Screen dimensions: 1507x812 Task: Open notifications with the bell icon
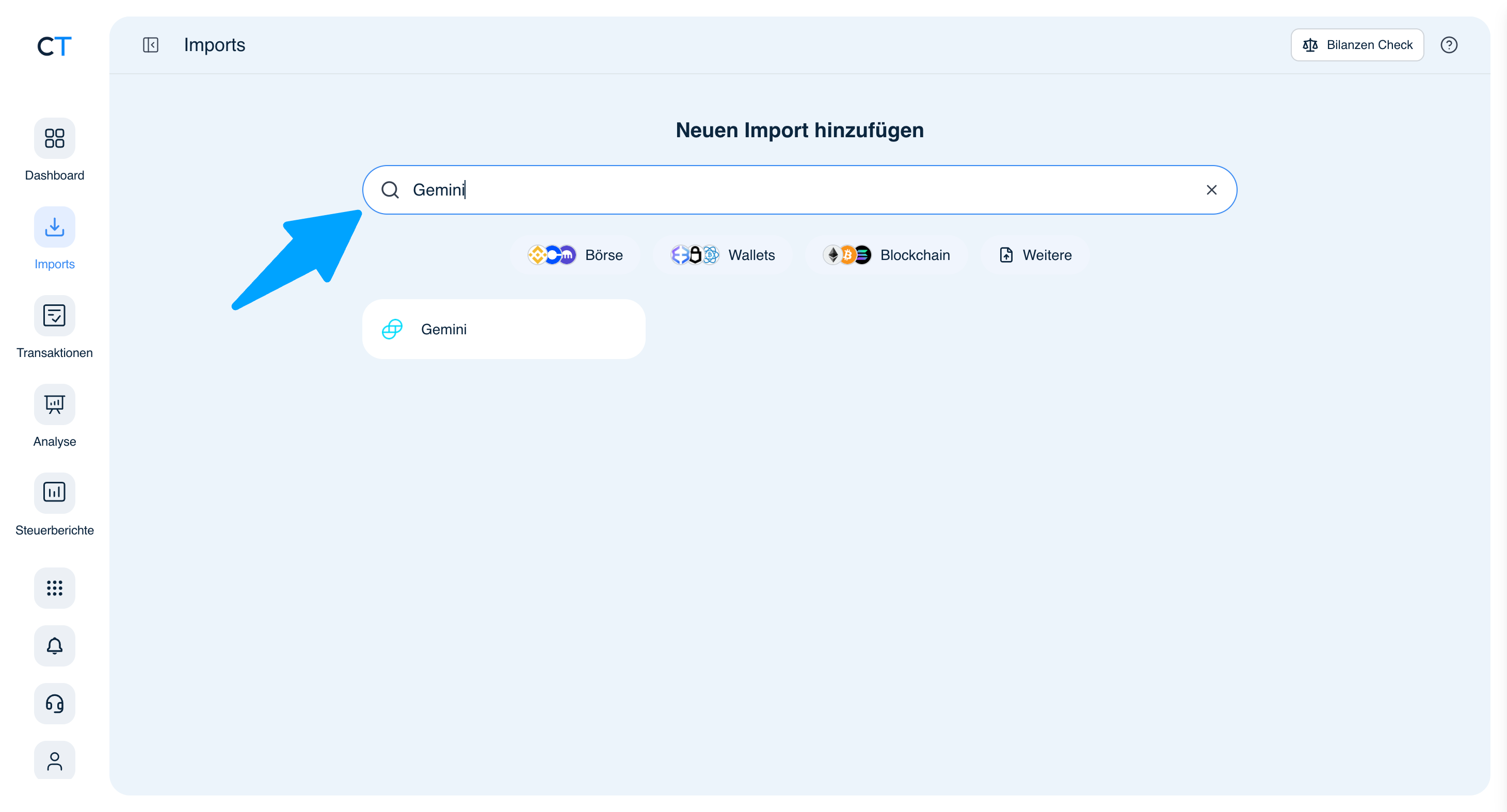(54, 645)
